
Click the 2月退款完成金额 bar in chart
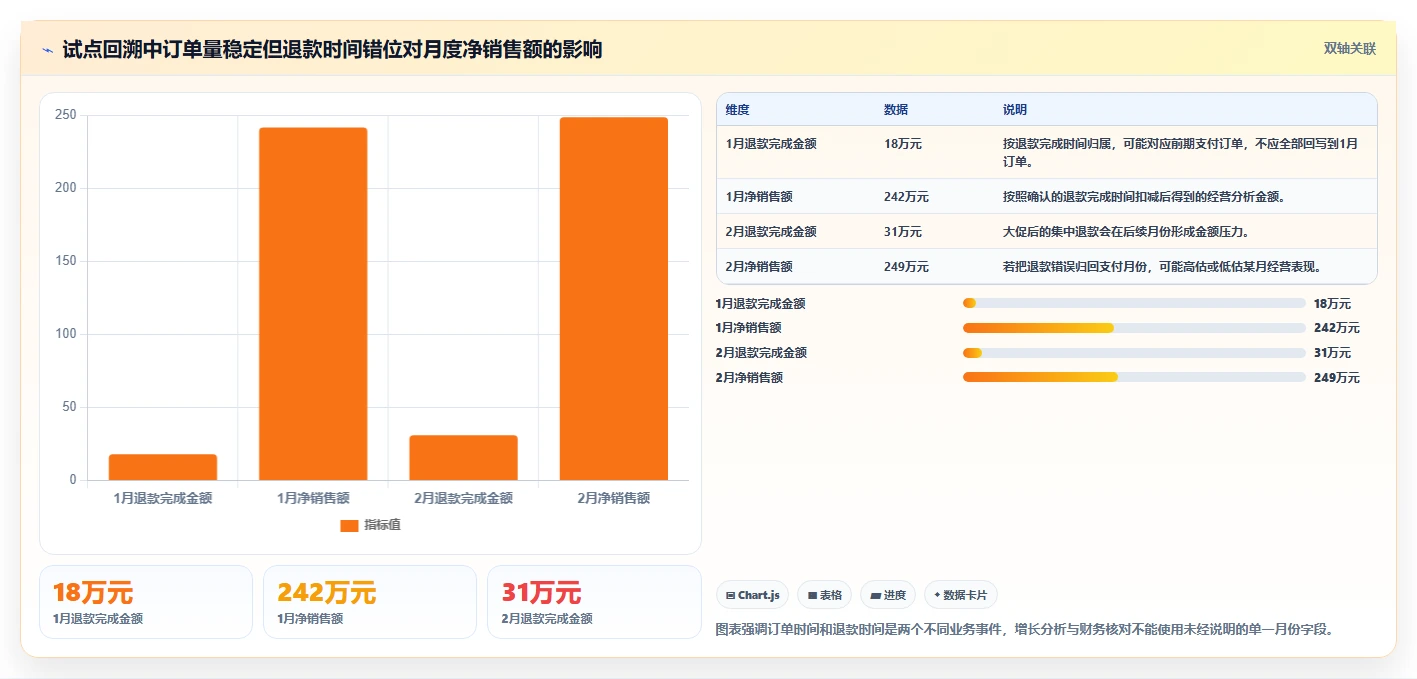[464, 458]
